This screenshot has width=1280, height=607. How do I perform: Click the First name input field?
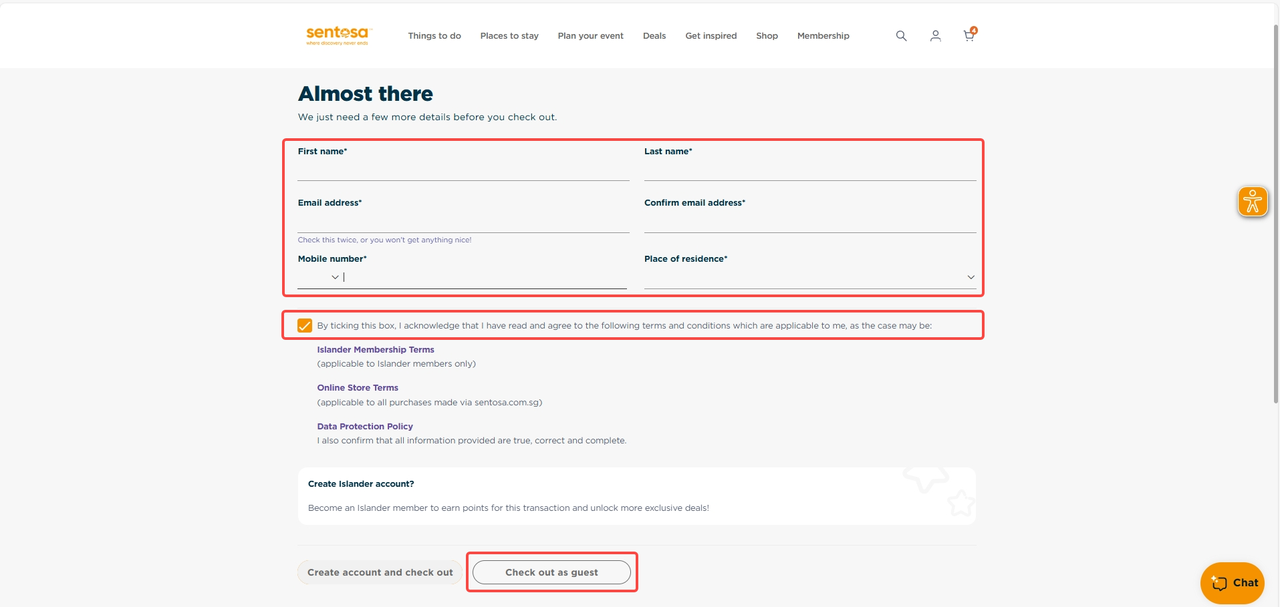pos(463,170)
